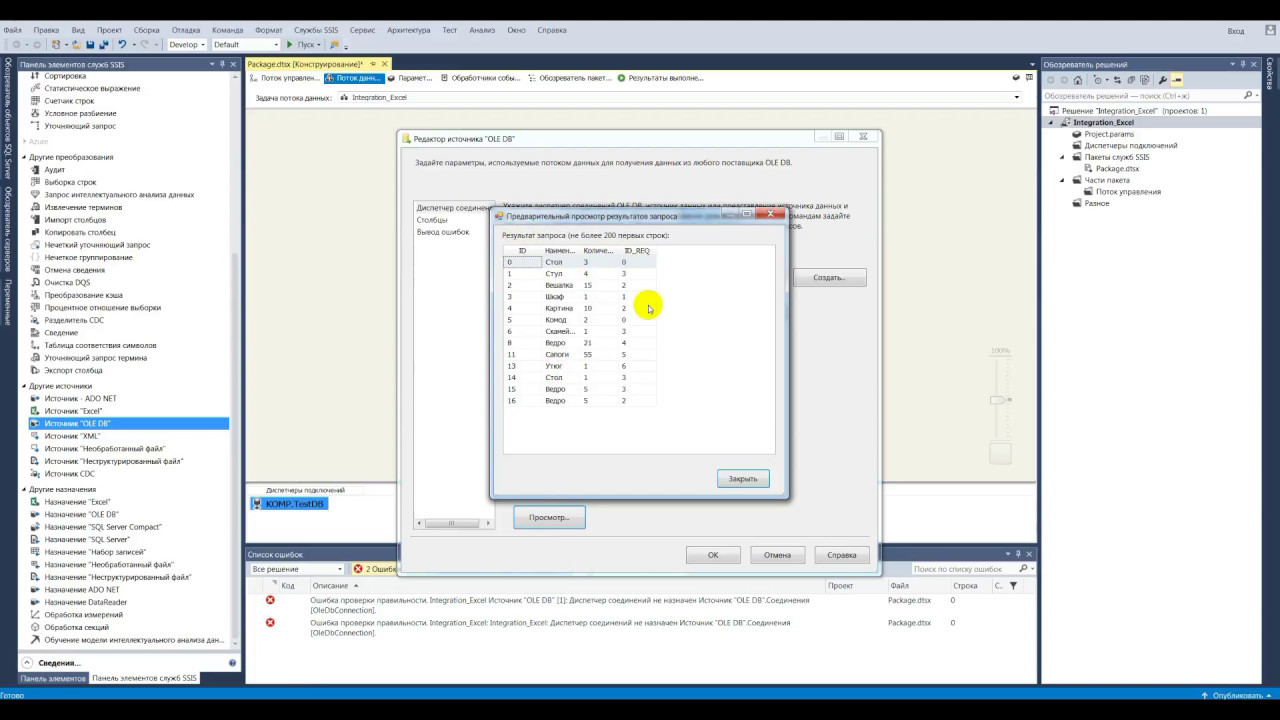The height and width of the screenshot is (720, 1280).
Task: Collapse Другие назначения toolbox group
Action: [24, 490]
